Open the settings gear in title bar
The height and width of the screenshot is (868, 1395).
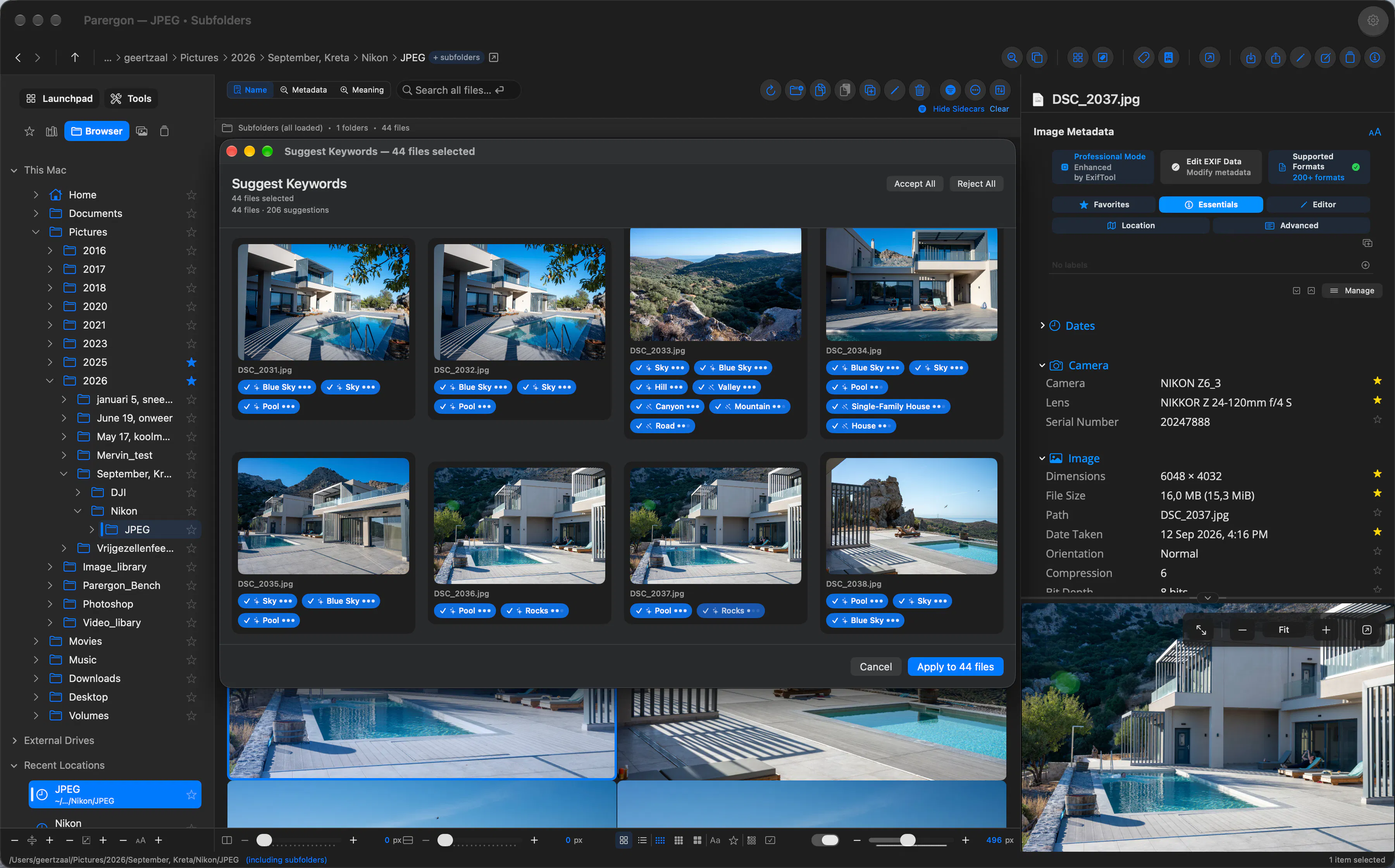[1373, 21]
